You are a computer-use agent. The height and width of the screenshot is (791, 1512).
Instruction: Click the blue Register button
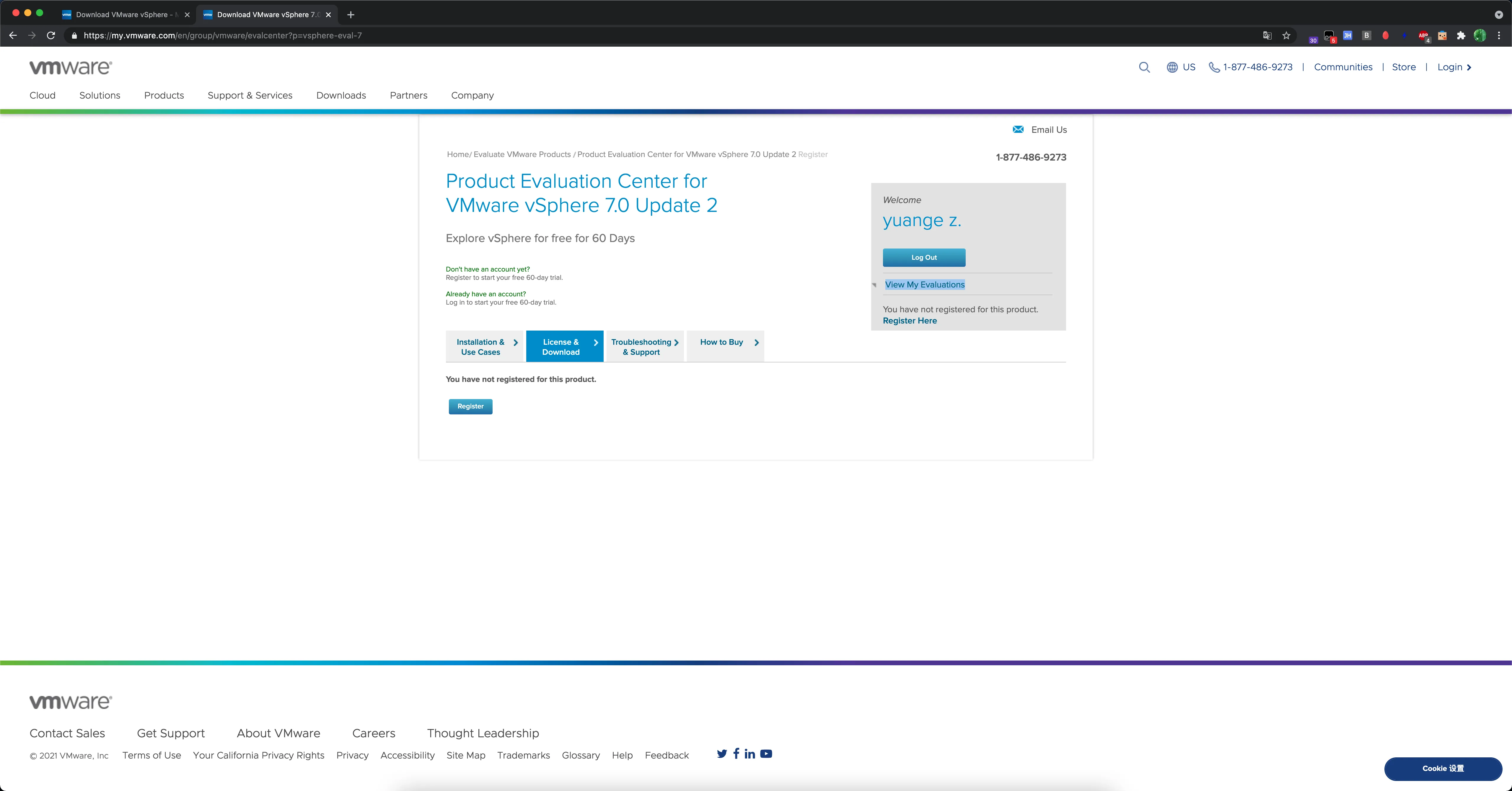click(471, 406)
